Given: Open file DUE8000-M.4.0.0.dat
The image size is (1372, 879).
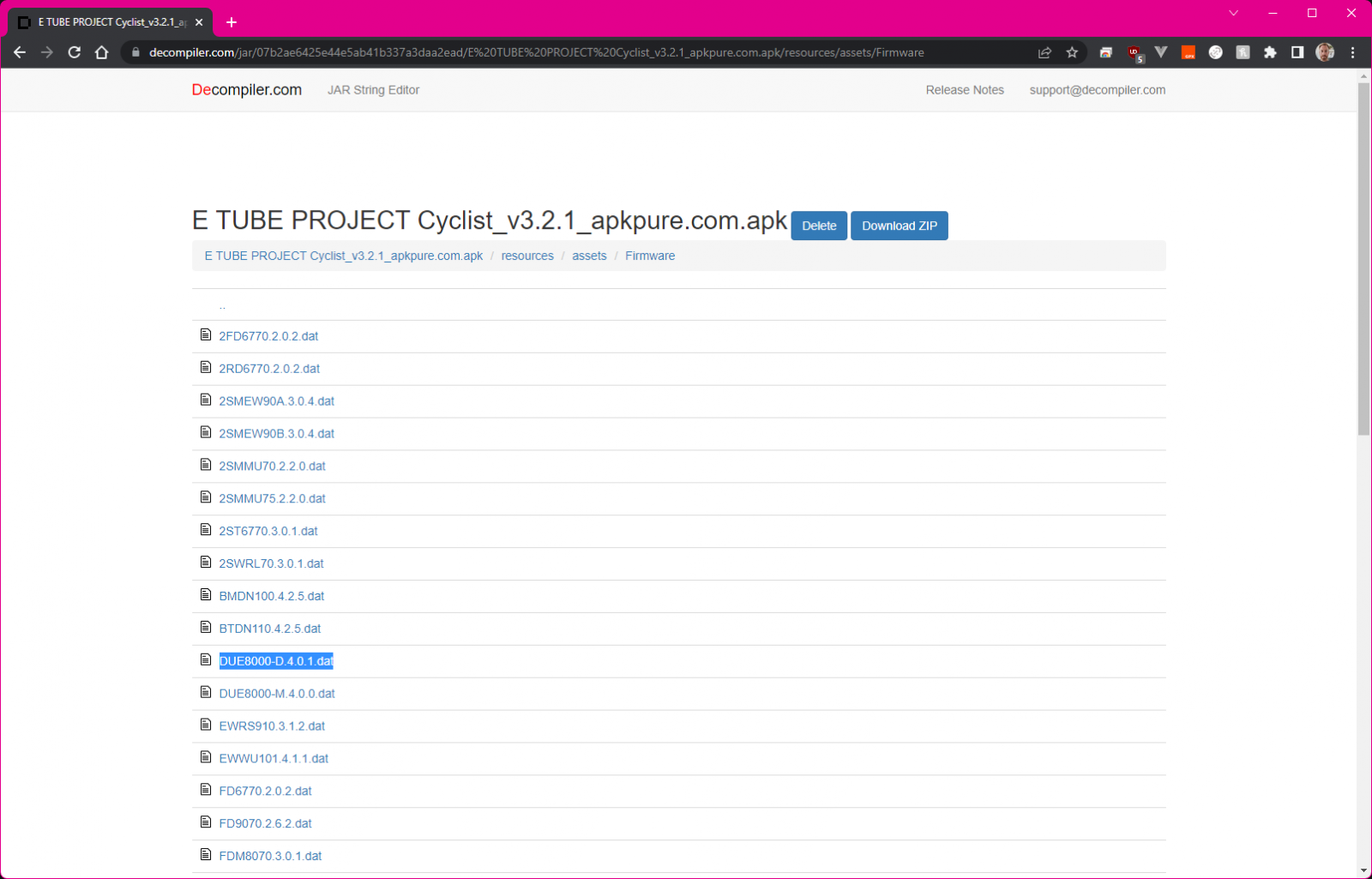Looking at the screenshot, I should (277, 694).
